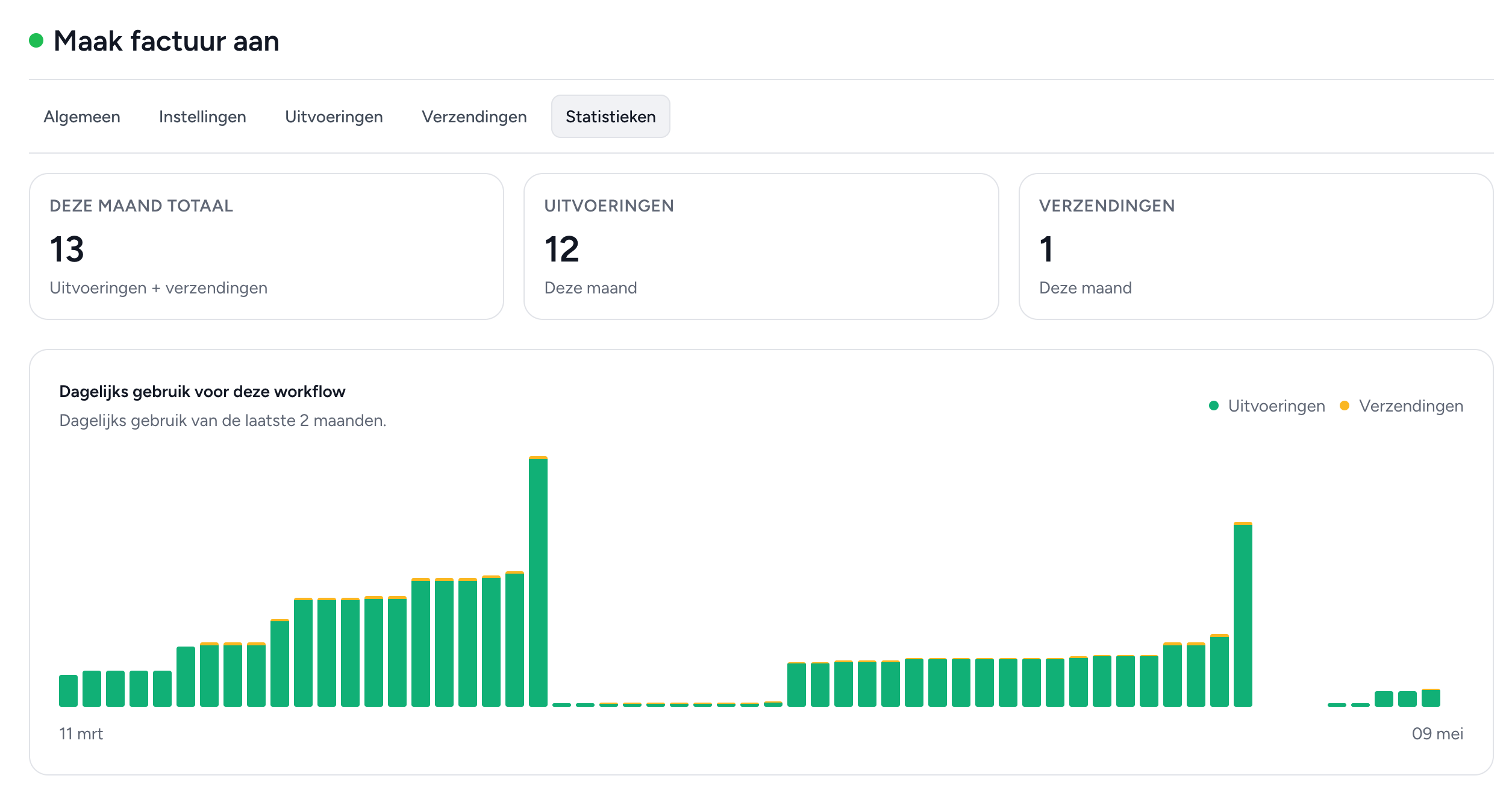Viewport: 1512px width, 799px height.
Task: Click the second tallest bar in chart
Action: [1243, 614]
